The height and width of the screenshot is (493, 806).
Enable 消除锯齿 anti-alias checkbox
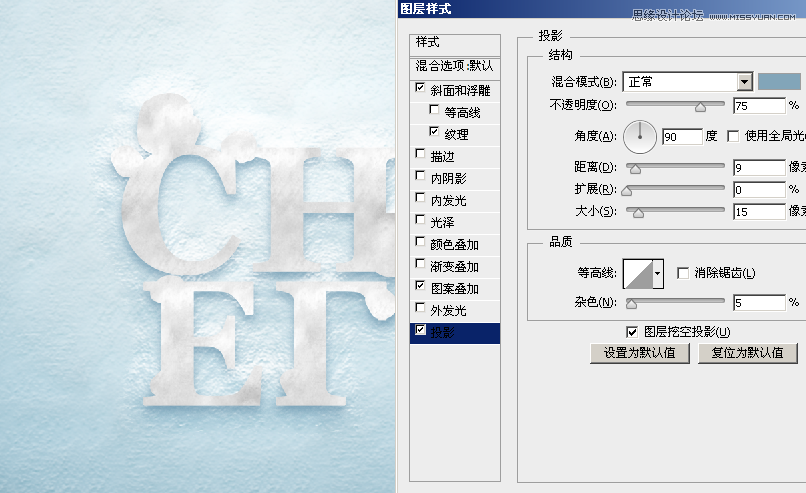coord(683,273)
